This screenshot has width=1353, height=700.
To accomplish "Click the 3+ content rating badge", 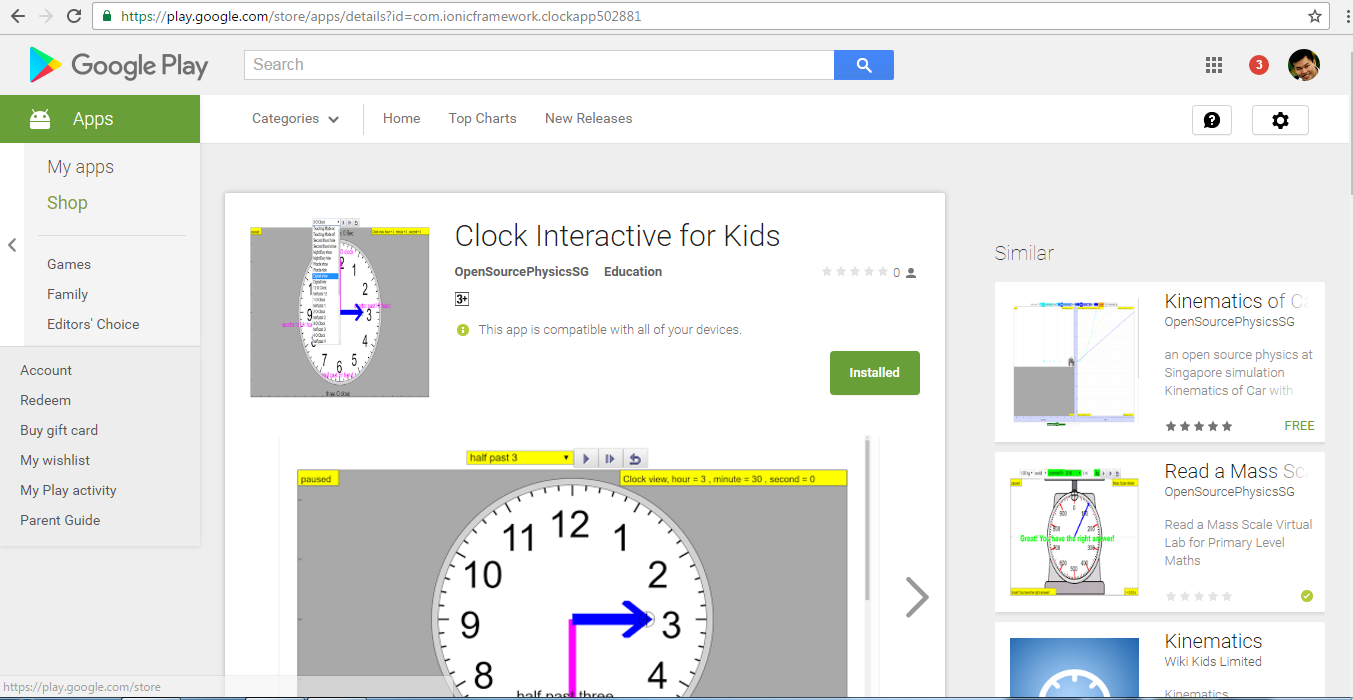I will (x=462, y=299).
